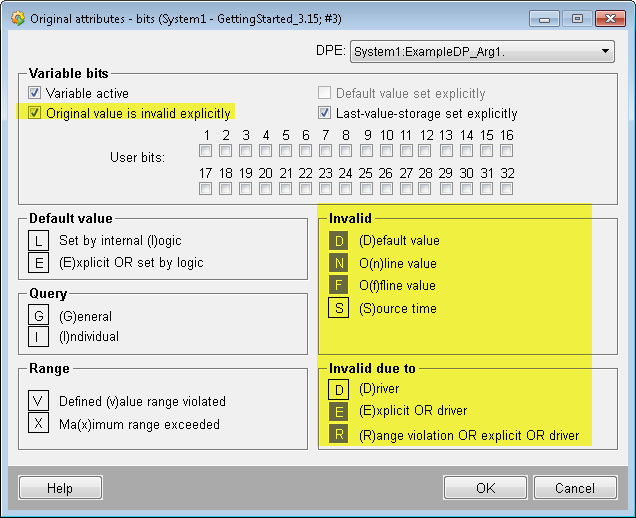Select the G icon for General query
This screenshot has height=518, width=636.
(40, 317)
